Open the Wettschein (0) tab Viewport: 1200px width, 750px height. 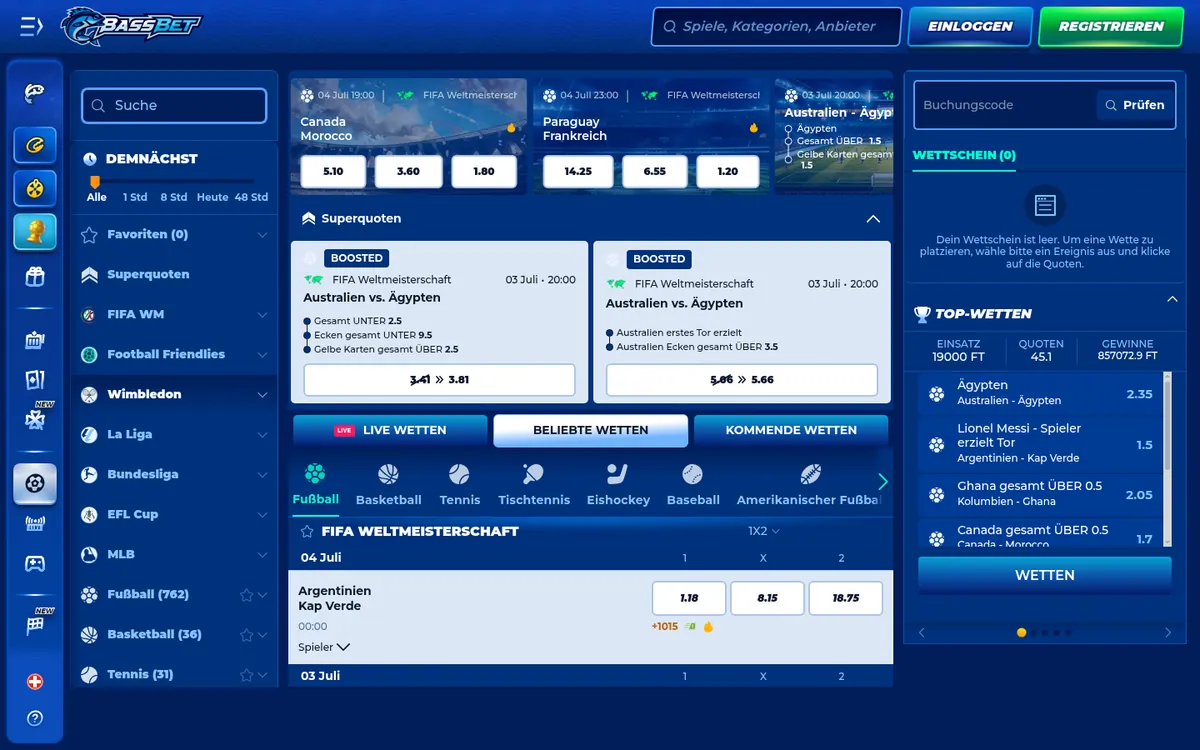tap(964, 155)
